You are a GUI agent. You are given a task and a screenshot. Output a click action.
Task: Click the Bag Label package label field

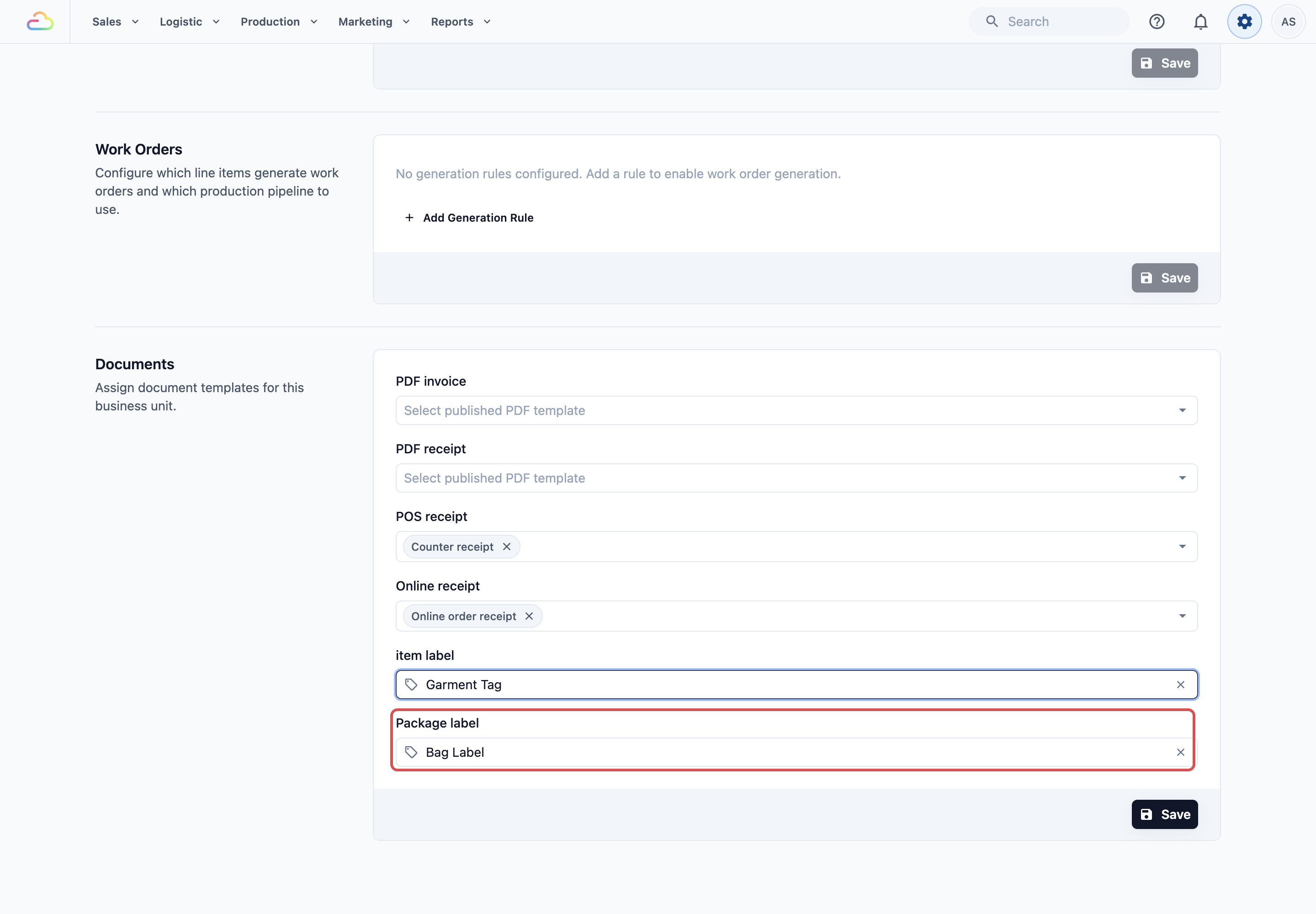point(796,752)
